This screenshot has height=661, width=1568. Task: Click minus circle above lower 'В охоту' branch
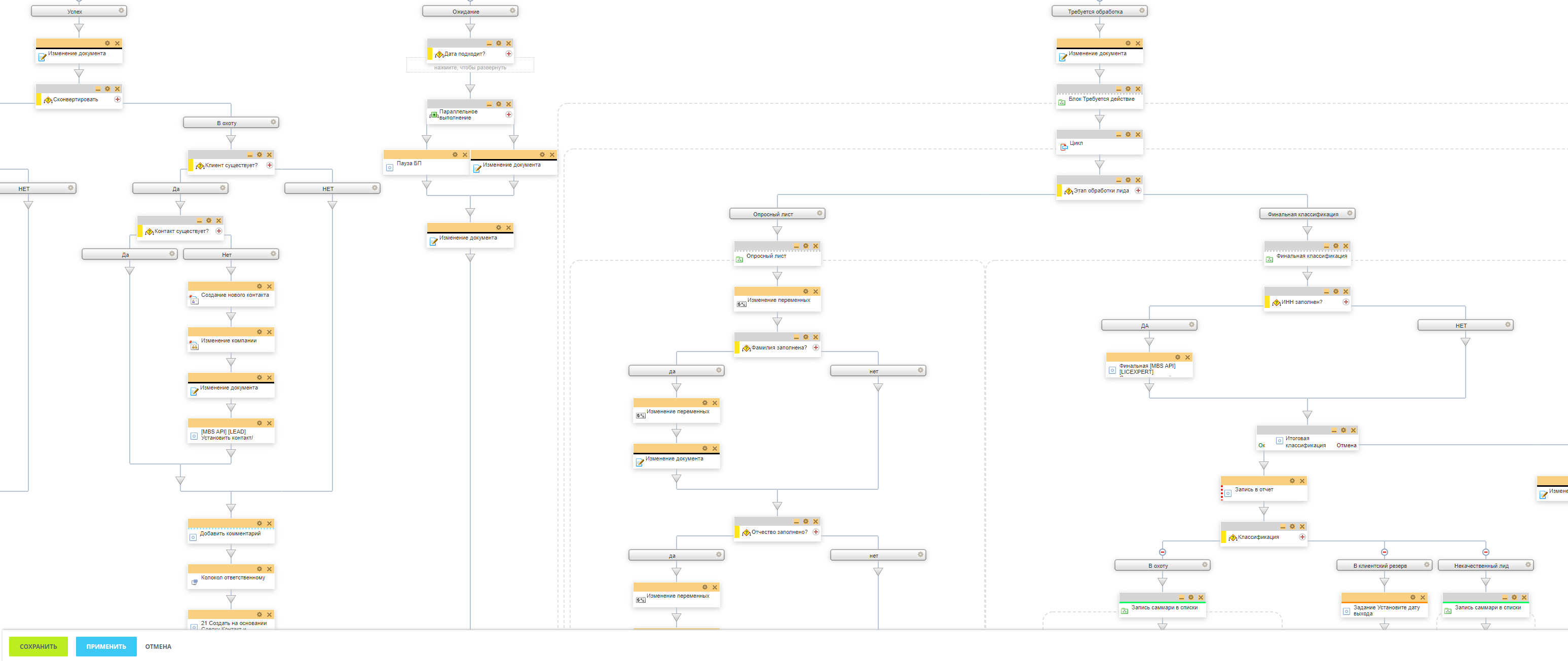pyautogui.click(x=1162, y=552)
